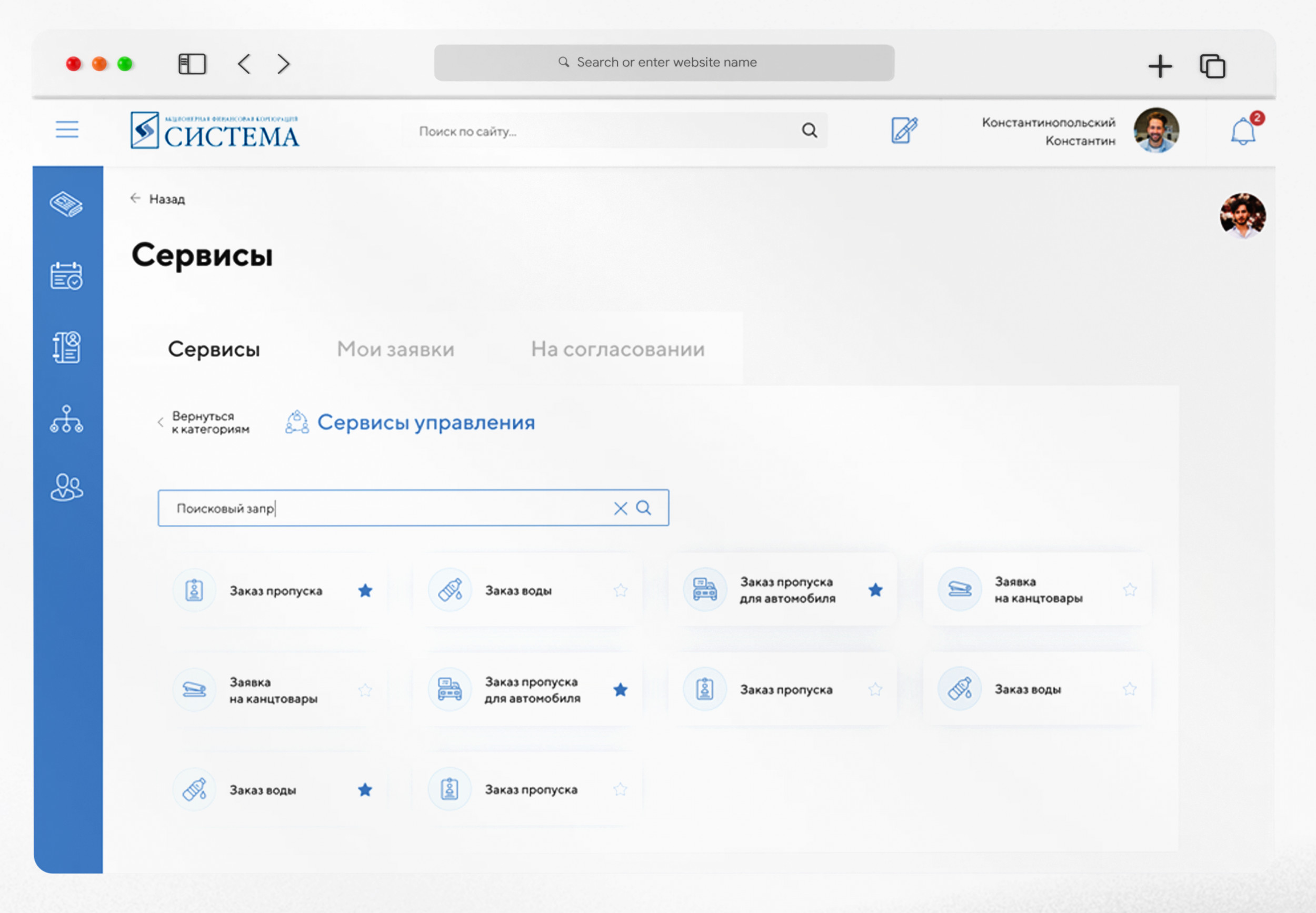The width and height of the screenshot is (1316, 913).
Task: Click the notification bell icon
Action: click(x=1242, y=132)
